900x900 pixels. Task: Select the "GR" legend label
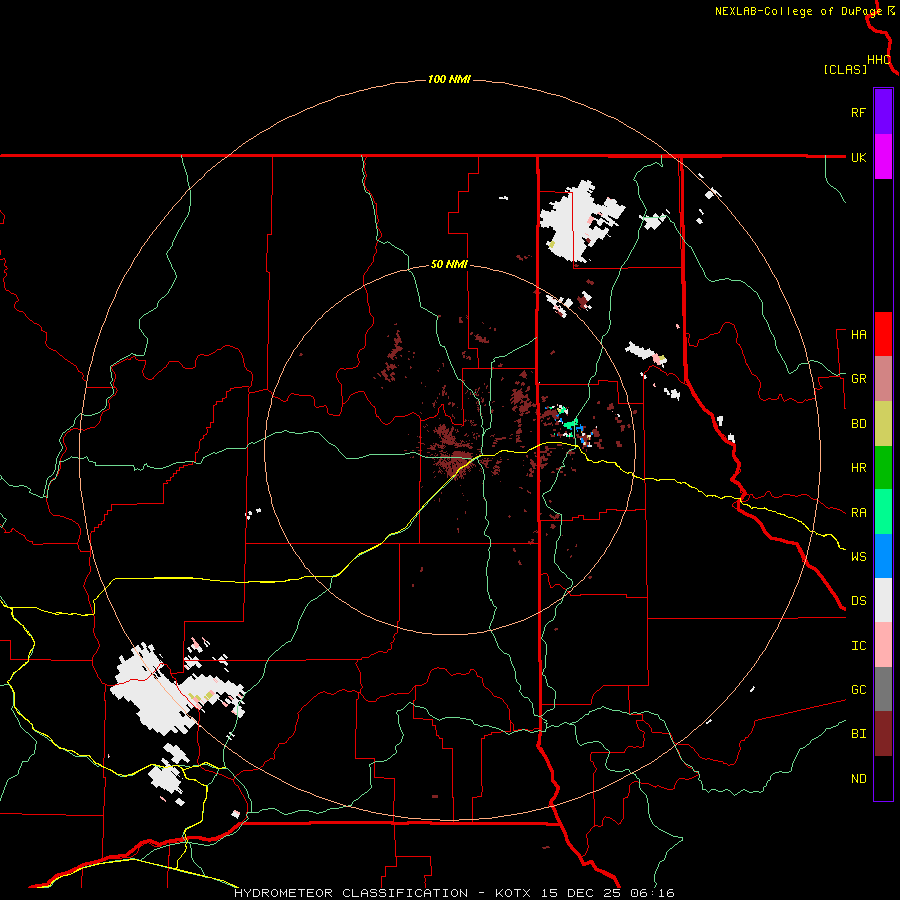click(859, 379)
